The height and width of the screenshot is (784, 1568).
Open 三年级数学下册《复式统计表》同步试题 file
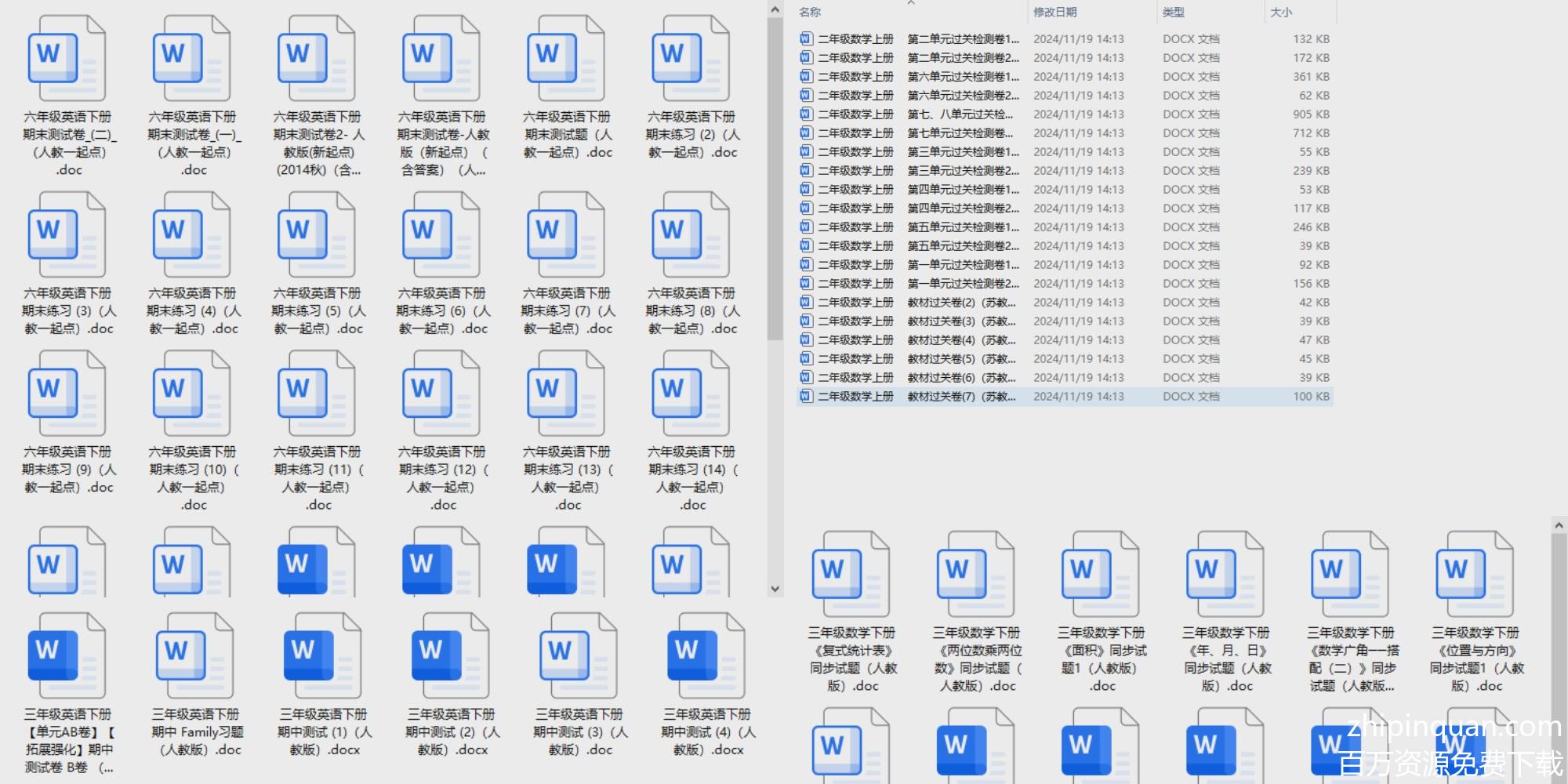(851, 575)
